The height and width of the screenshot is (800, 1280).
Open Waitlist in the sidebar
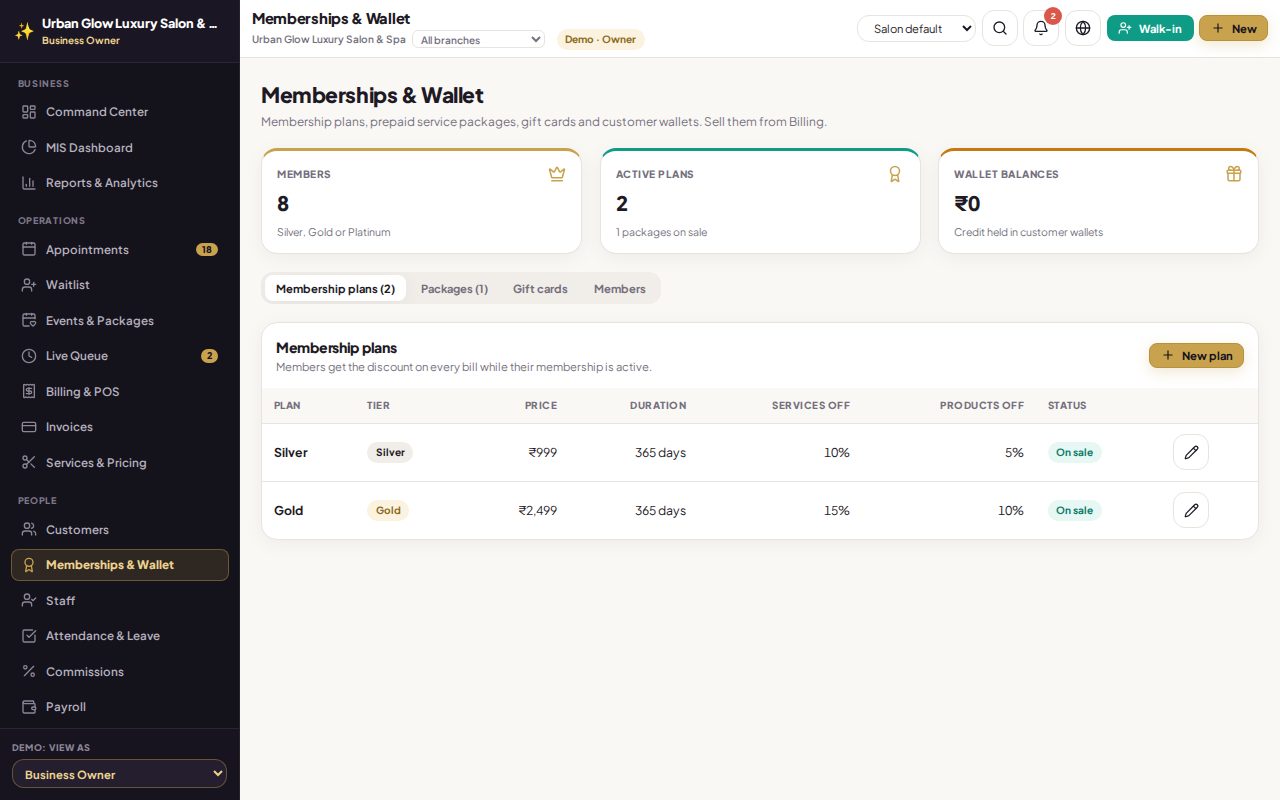[x=120, y=285]
